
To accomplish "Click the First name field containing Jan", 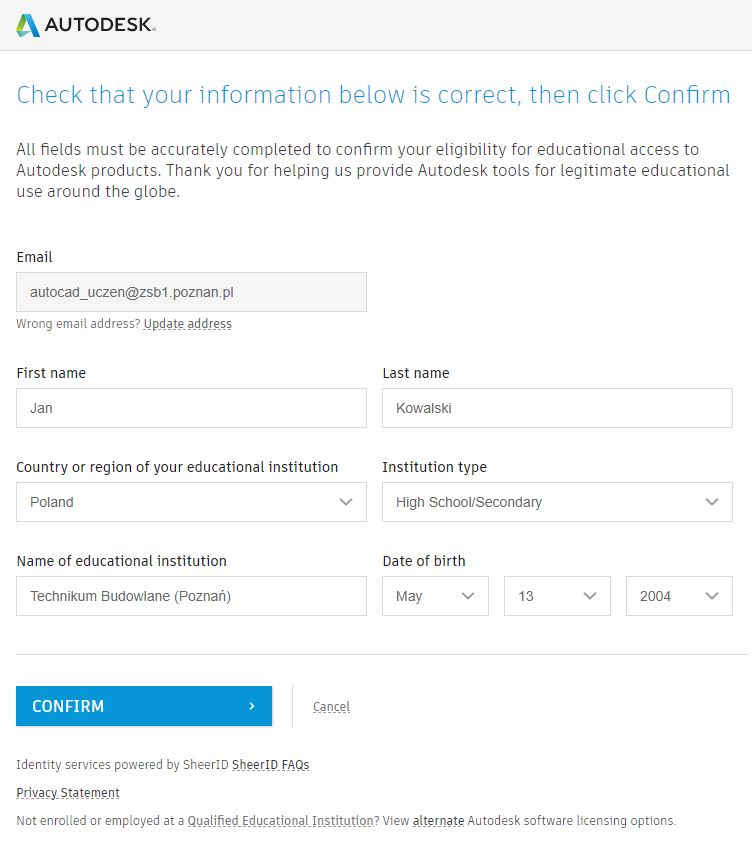I will tap(191, 408).
